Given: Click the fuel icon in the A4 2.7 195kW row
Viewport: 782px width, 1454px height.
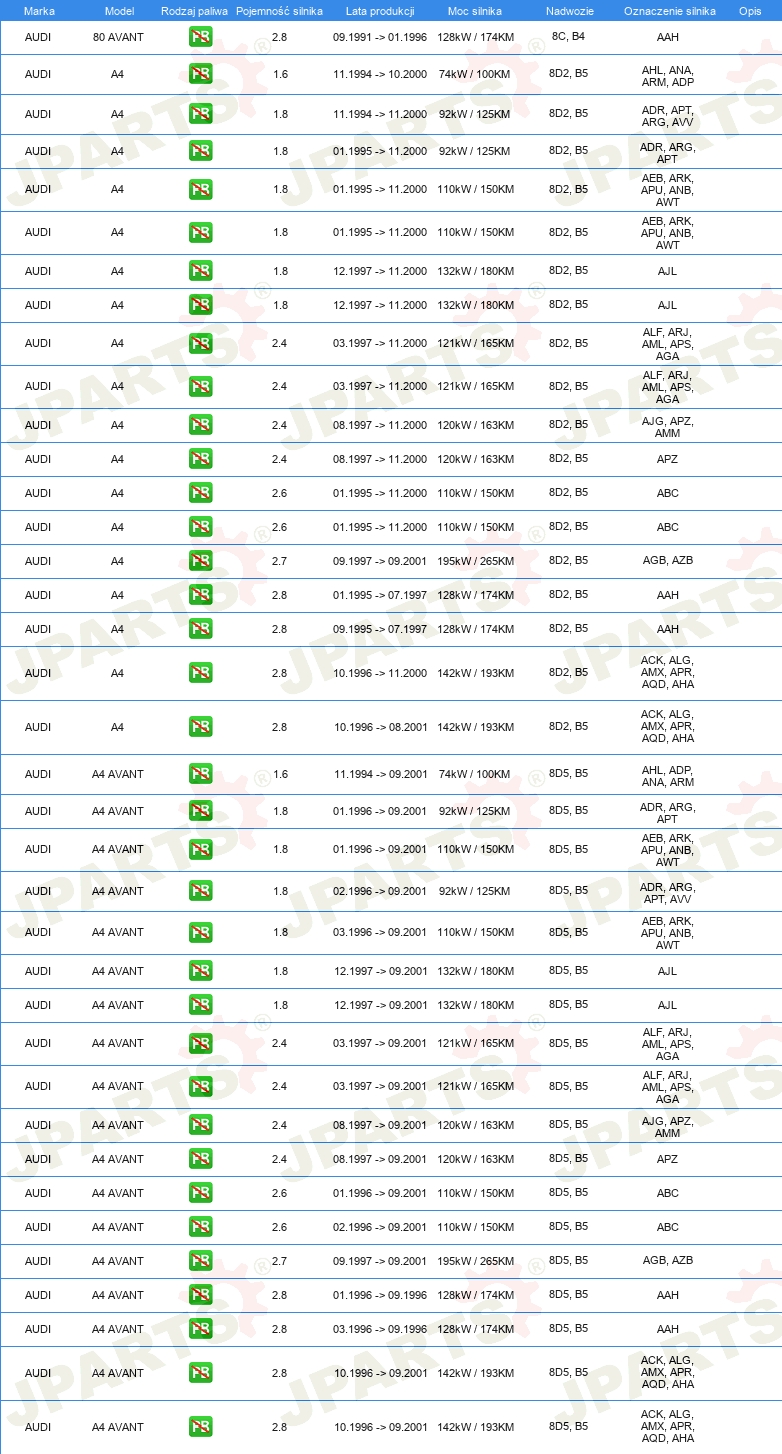Looking at the screenshot, I should click(200, 561).
